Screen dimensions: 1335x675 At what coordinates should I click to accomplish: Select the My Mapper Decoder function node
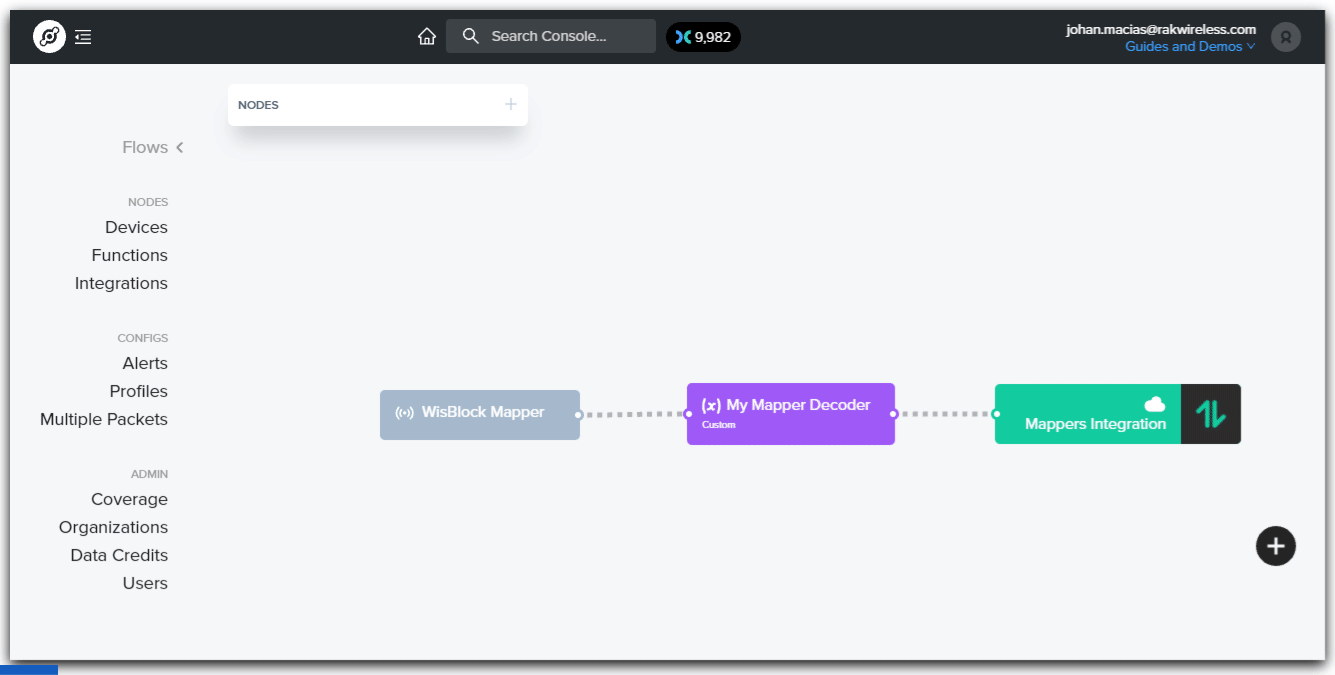point(791,414)
